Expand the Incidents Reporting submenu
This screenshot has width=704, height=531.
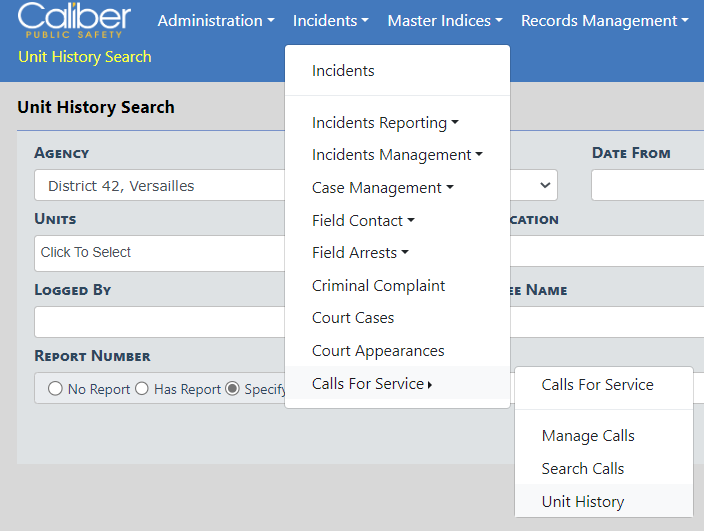tap(385, 123)
